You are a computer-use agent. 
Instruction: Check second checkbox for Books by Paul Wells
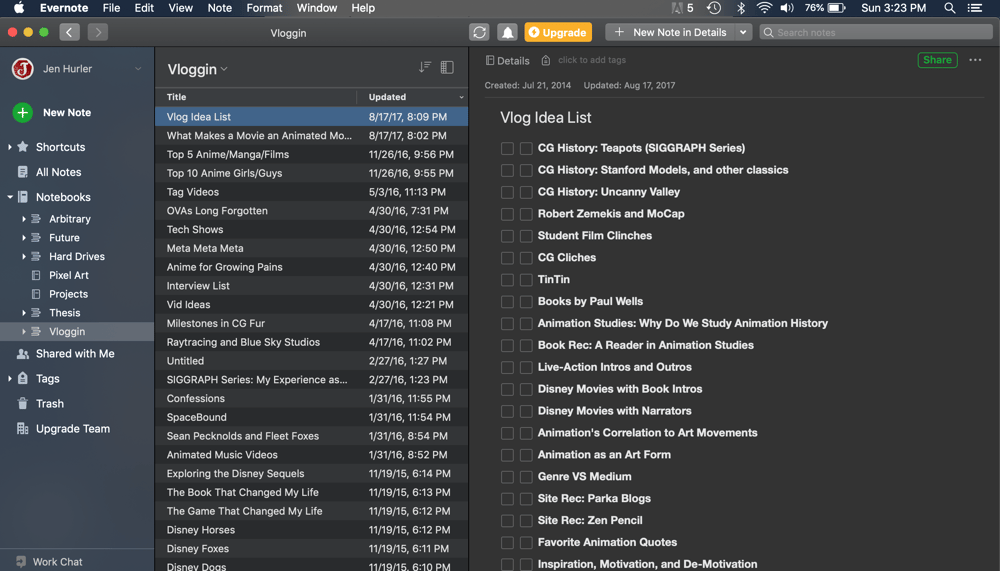(526, 302)
